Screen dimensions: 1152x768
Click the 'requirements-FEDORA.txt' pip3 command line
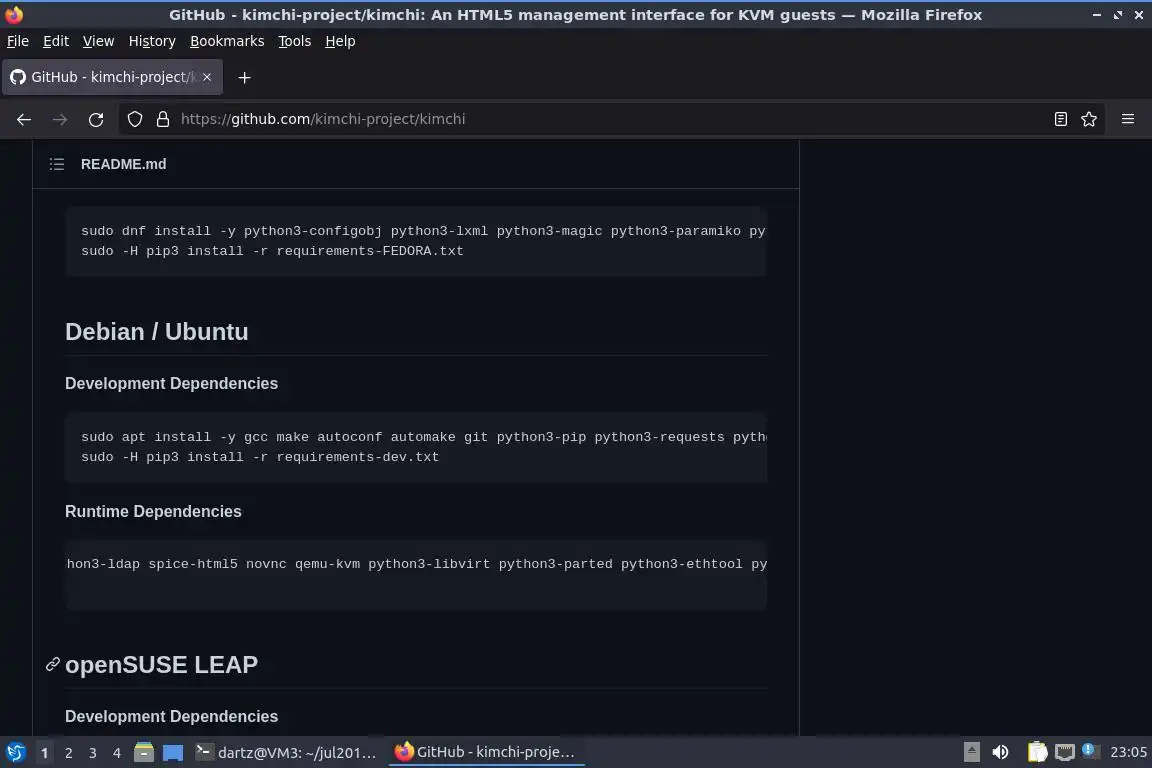coord(273,251)
